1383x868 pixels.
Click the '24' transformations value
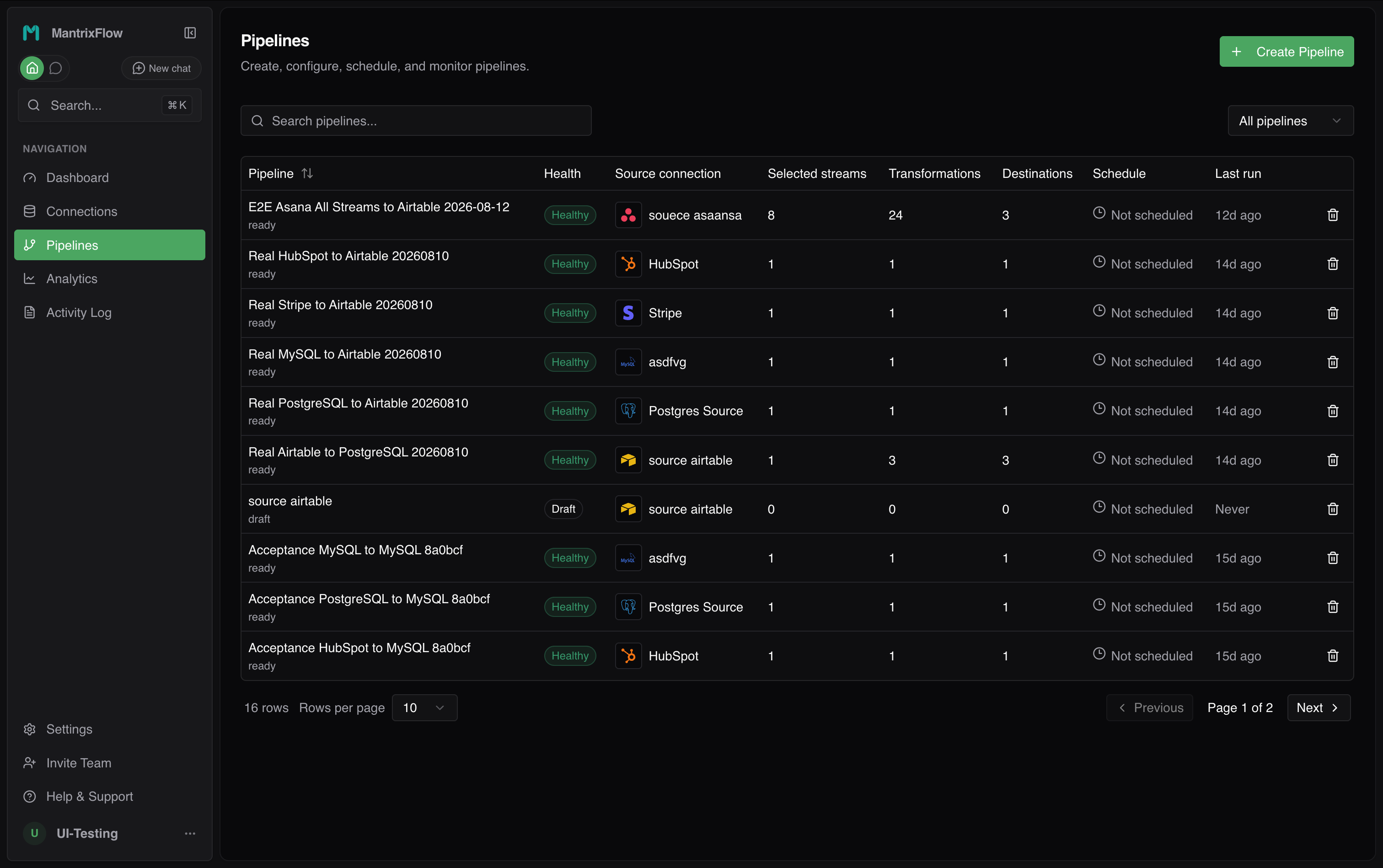click(x=895, y=215)
